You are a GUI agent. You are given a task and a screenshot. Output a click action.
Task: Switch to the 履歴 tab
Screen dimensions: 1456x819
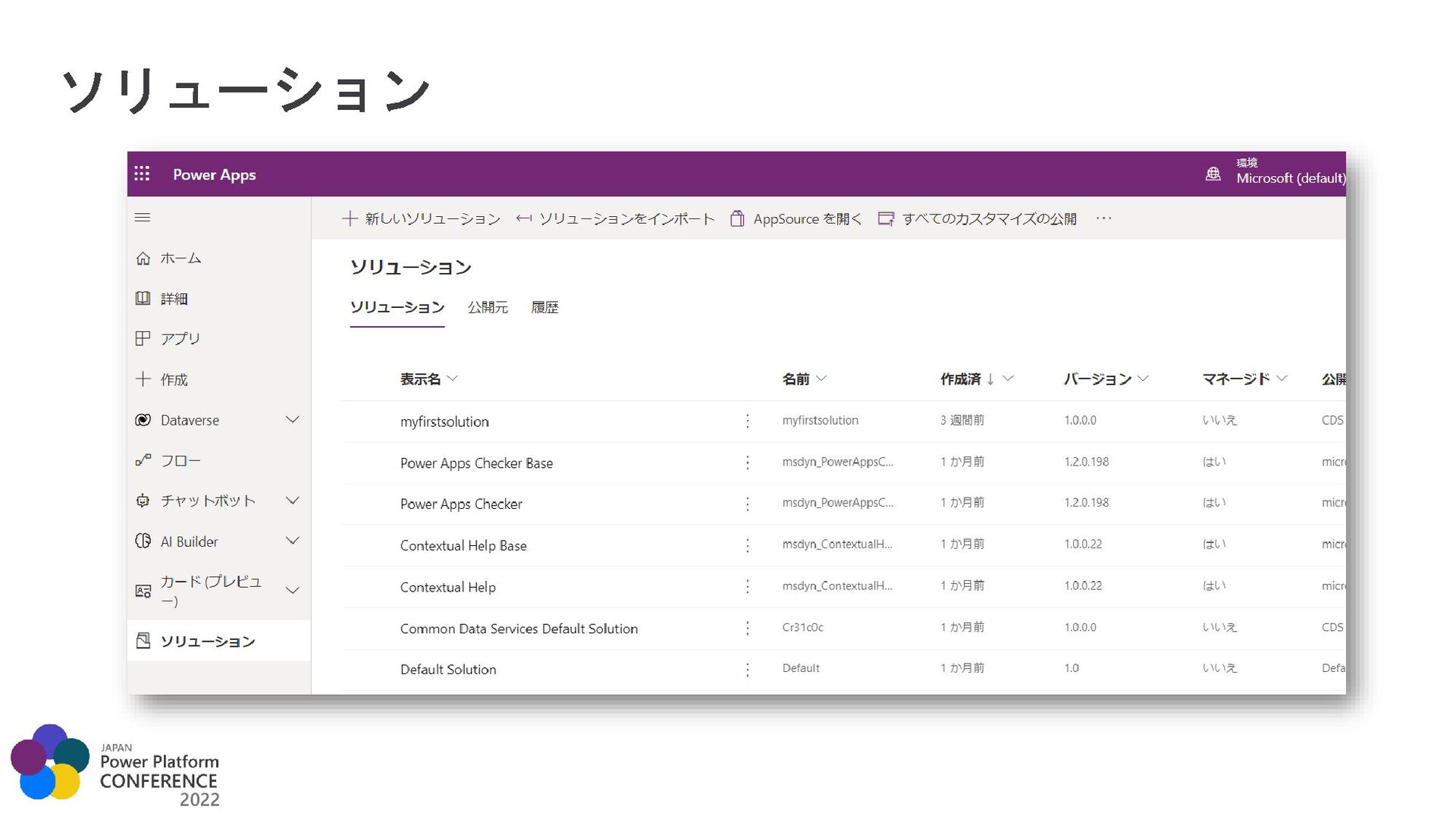click(x=544, y=307)
